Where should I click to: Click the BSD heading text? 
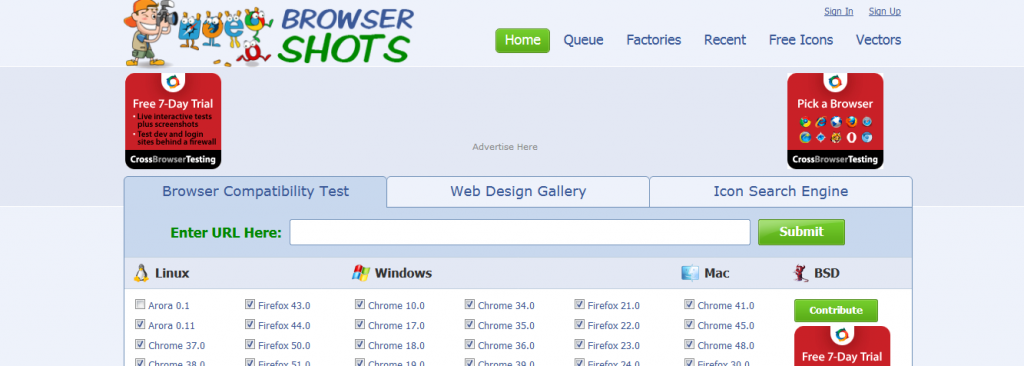827,273
